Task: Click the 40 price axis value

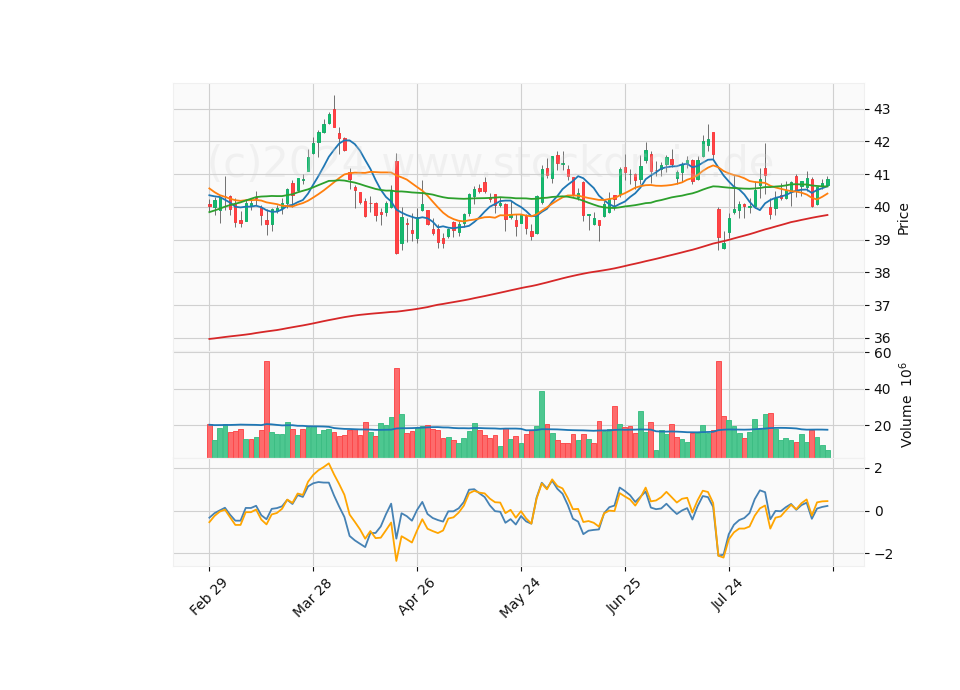Action: [x=882, y=208]
